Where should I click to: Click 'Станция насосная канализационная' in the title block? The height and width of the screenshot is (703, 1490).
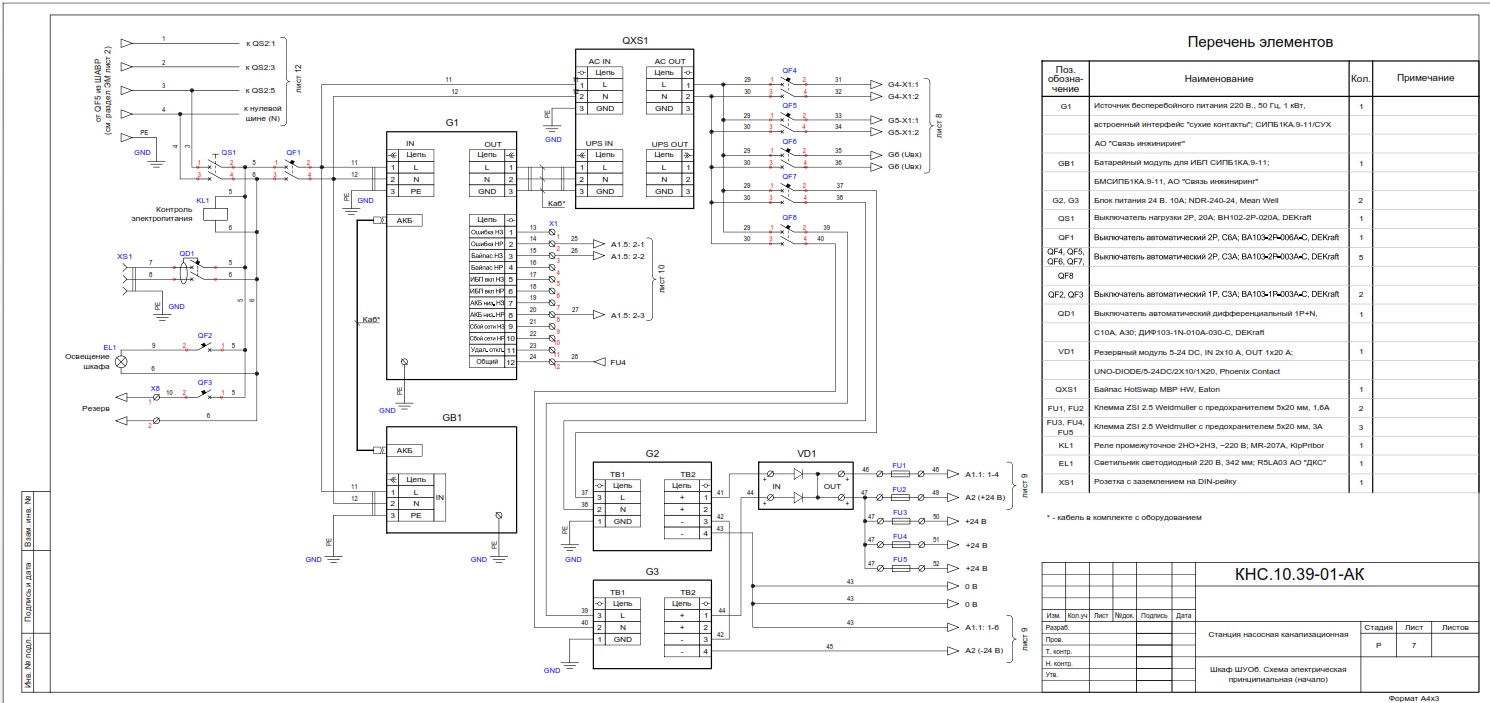point(1279,634)
